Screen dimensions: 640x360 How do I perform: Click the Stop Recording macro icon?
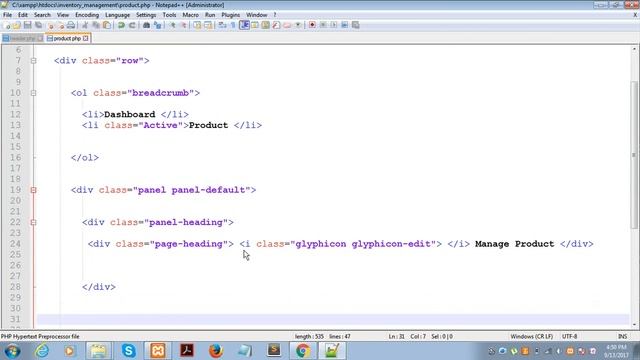click(x=323, y=25)
